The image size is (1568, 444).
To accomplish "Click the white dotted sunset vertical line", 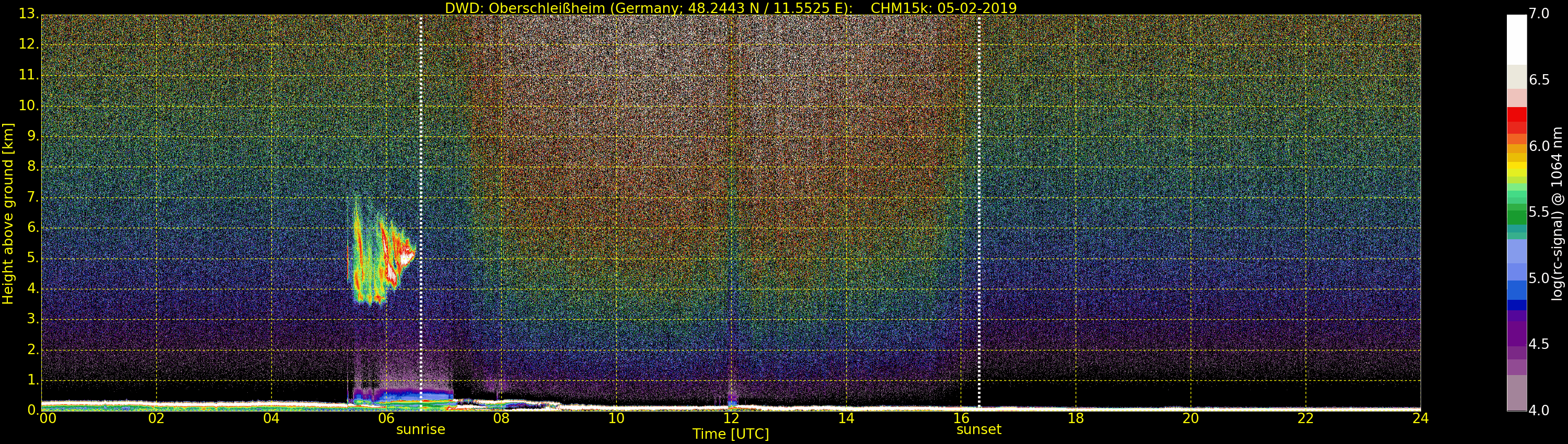I will click(x=979, y=182).
